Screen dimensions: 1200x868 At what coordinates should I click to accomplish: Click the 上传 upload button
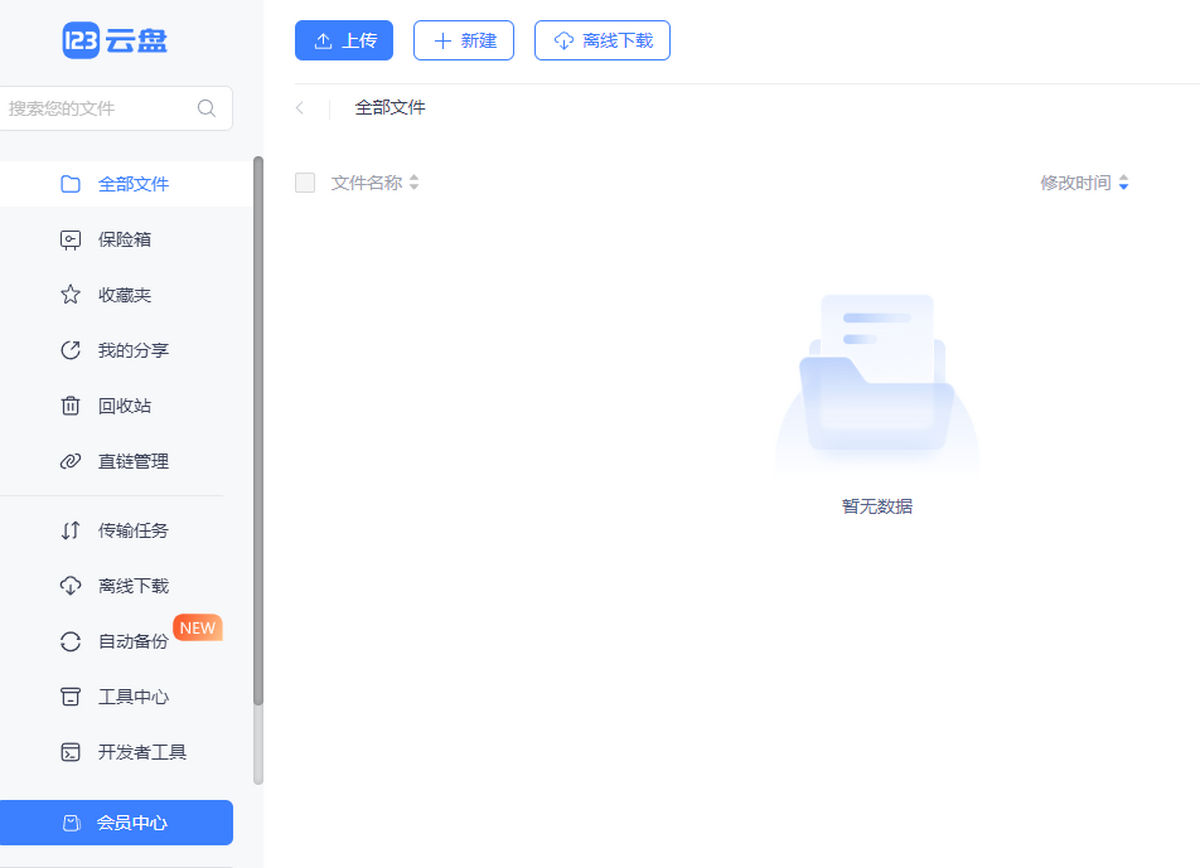[x=343, y=40]
